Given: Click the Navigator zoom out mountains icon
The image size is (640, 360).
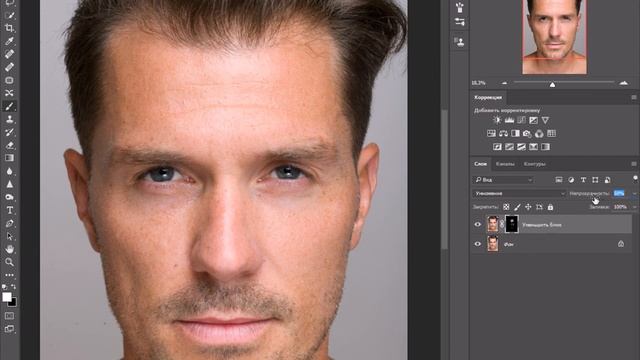Looking at the screenshot, I should click(x=504, y=83).
